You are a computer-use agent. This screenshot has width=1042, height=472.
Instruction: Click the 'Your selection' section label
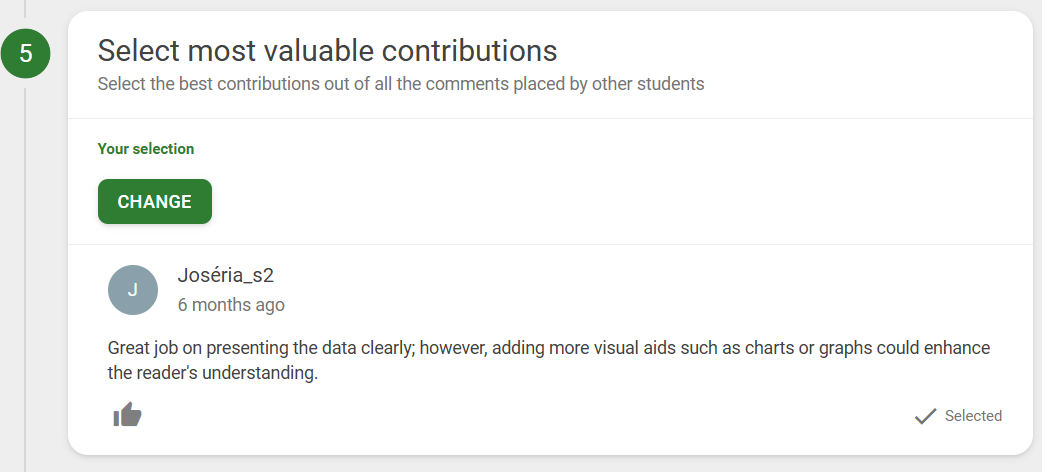146,149
